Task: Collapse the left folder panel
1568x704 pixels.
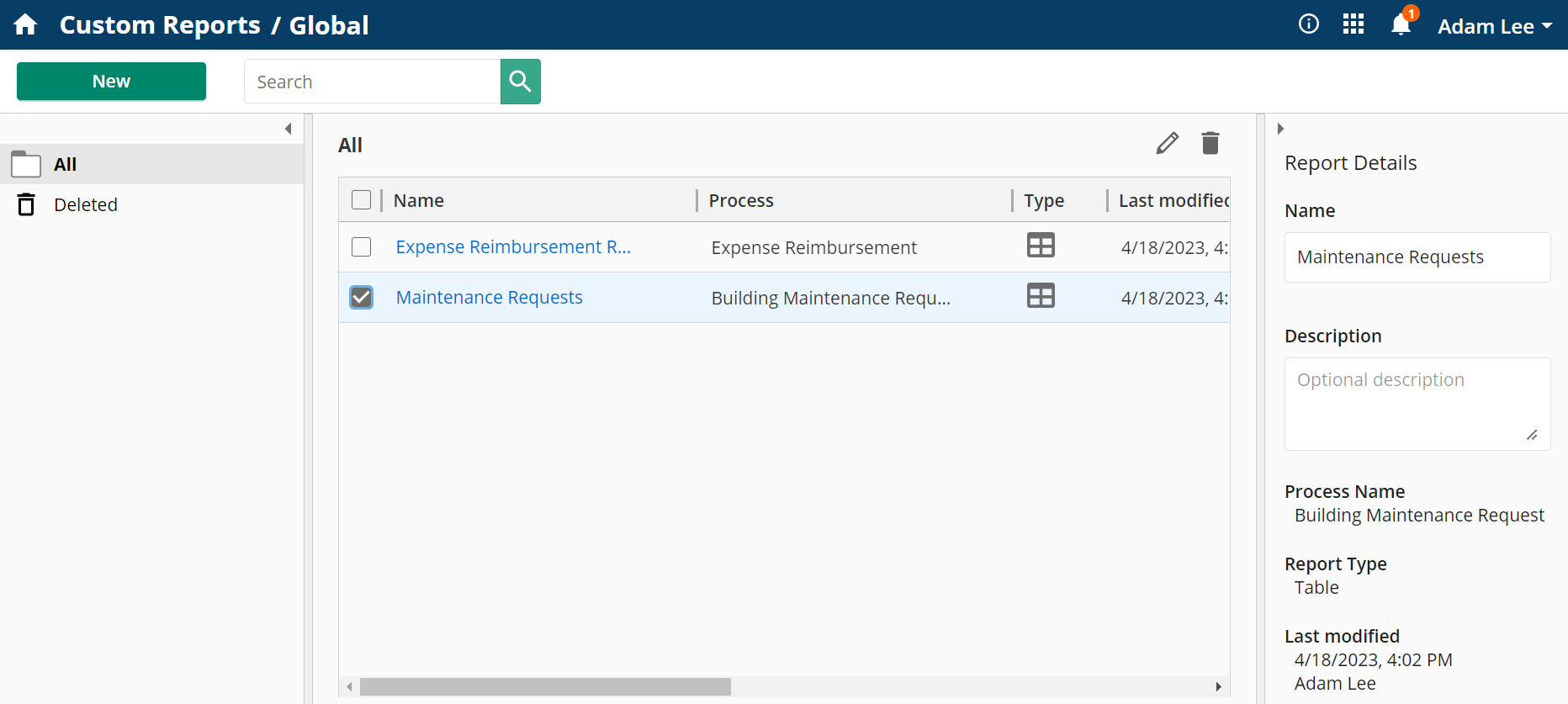Action: pyautogui.click(x=288, y=129)
